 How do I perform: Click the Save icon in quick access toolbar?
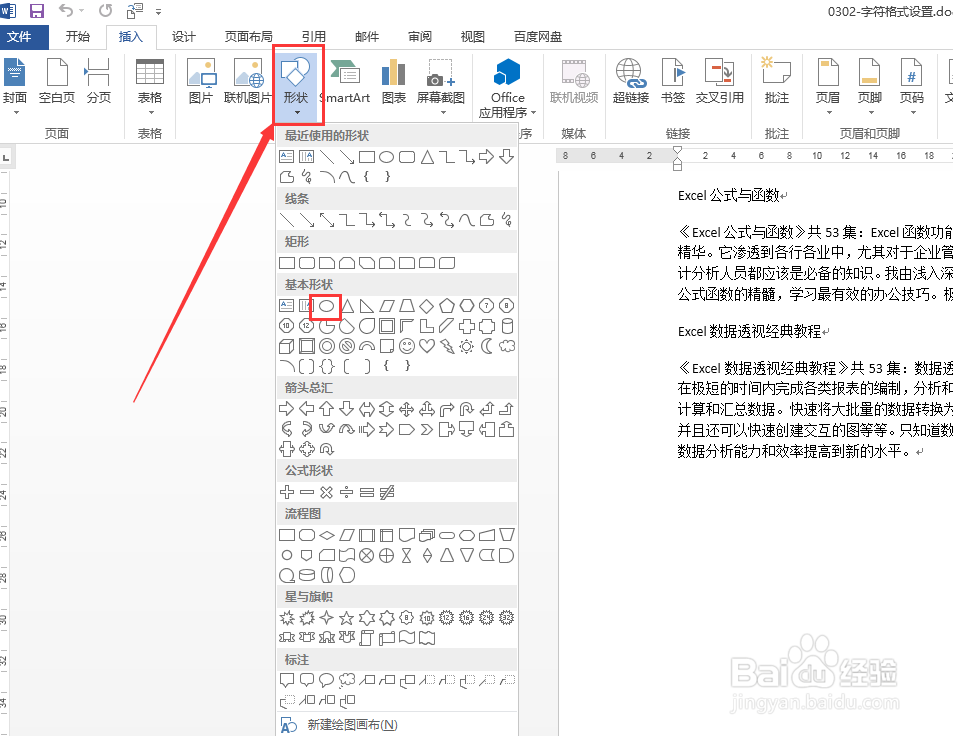tap(36, 10)
